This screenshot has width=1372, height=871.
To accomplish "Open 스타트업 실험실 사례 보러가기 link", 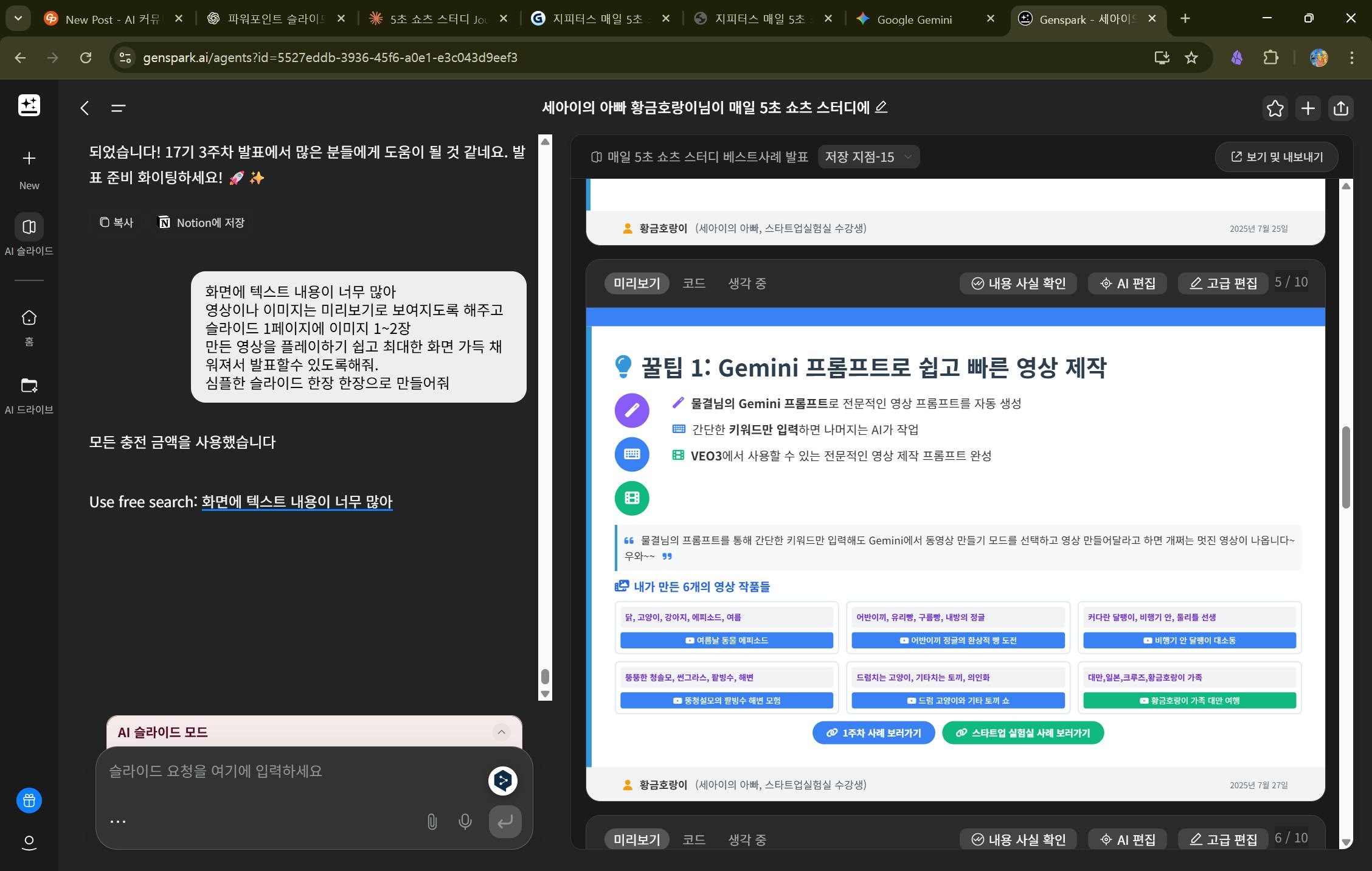I will [x=1023, y=733].
